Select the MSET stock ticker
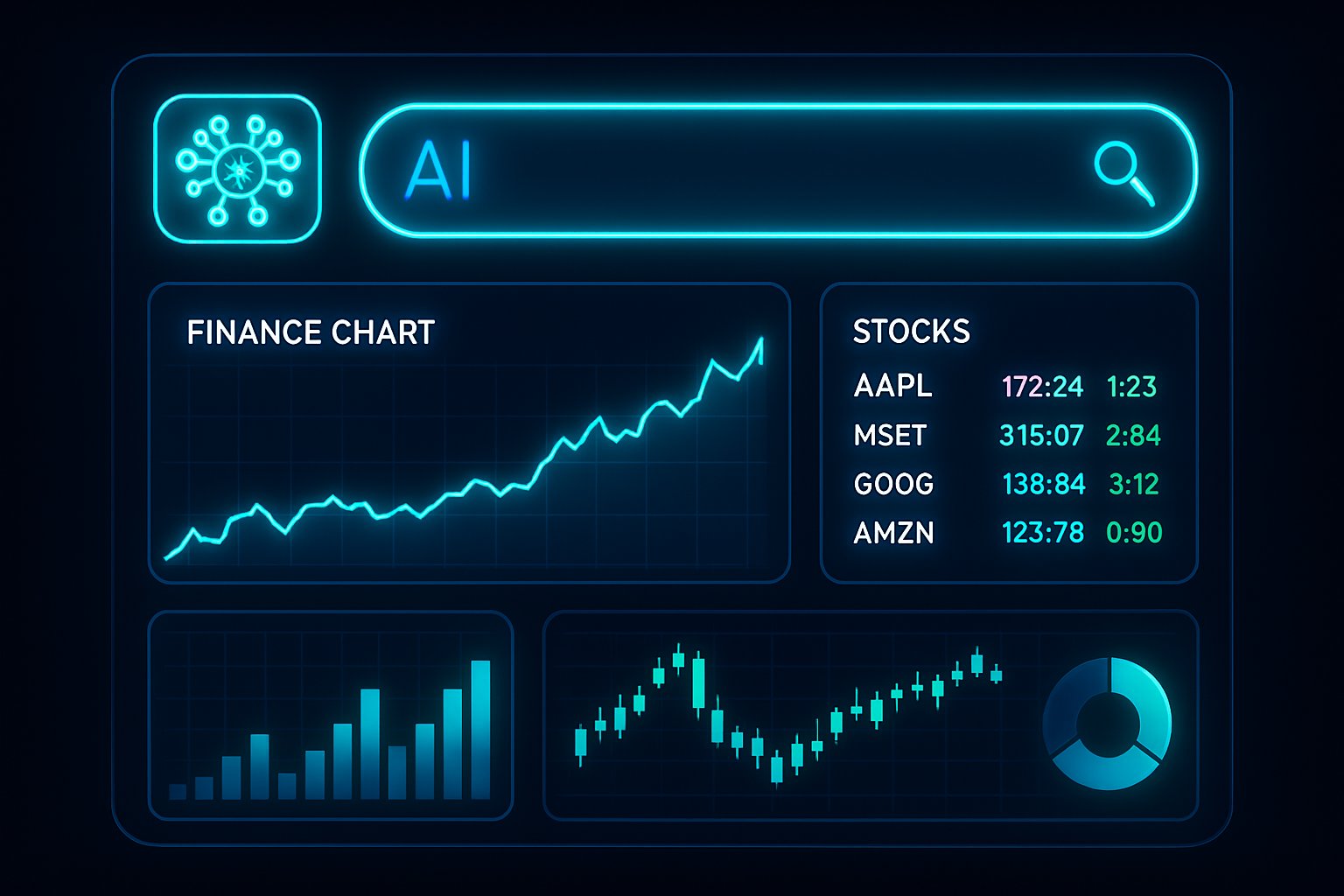Image resolution: width=1344 pixels, height=896 pixels. click(x=890, y=435)
